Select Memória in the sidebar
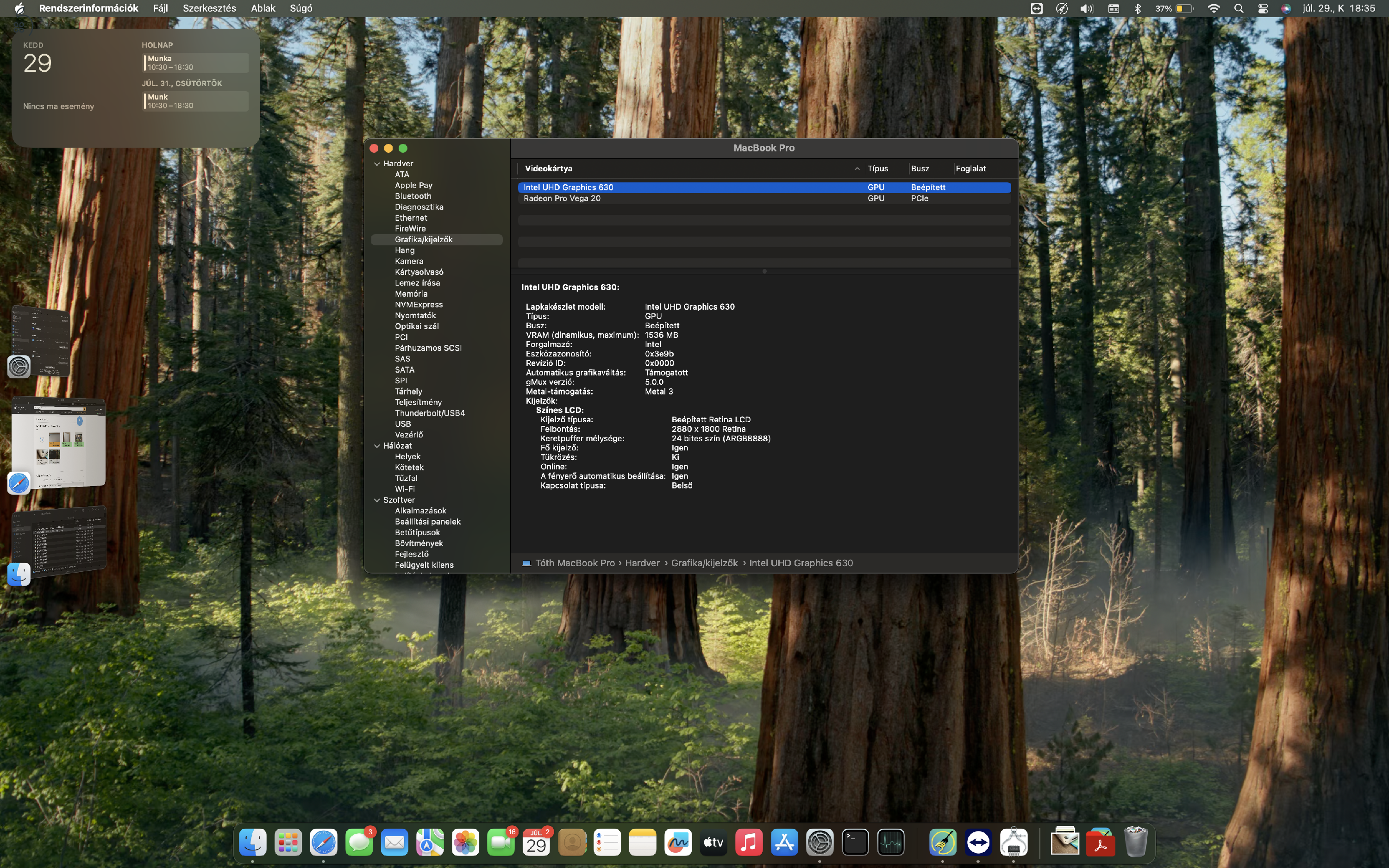The image size is (1389, 868). pos(411,294)
